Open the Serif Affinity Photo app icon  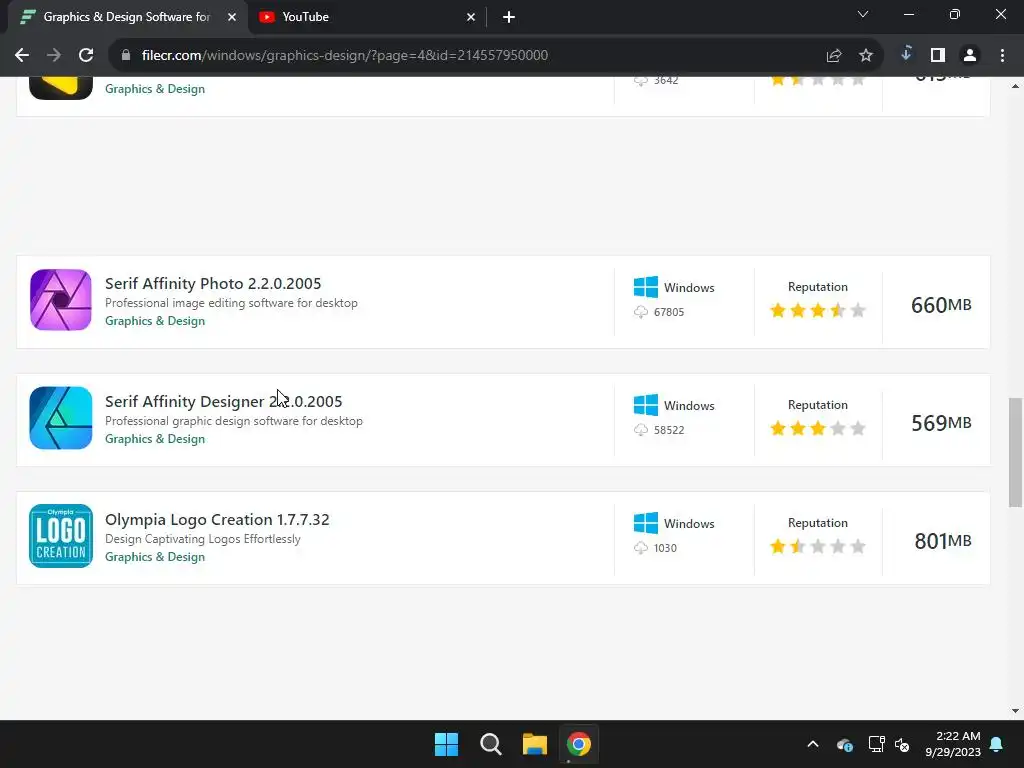(x=61, y=300)
